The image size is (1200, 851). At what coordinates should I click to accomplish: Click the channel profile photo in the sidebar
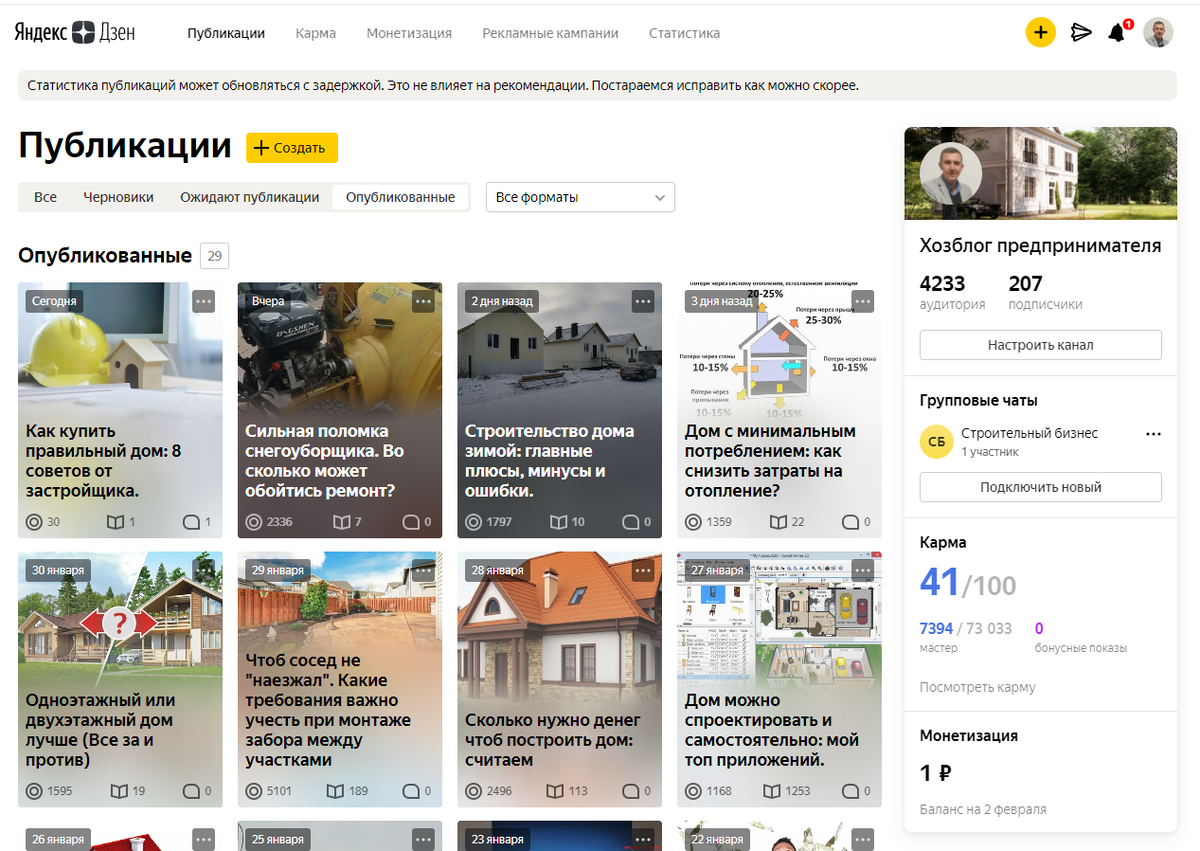pos(951,175)
